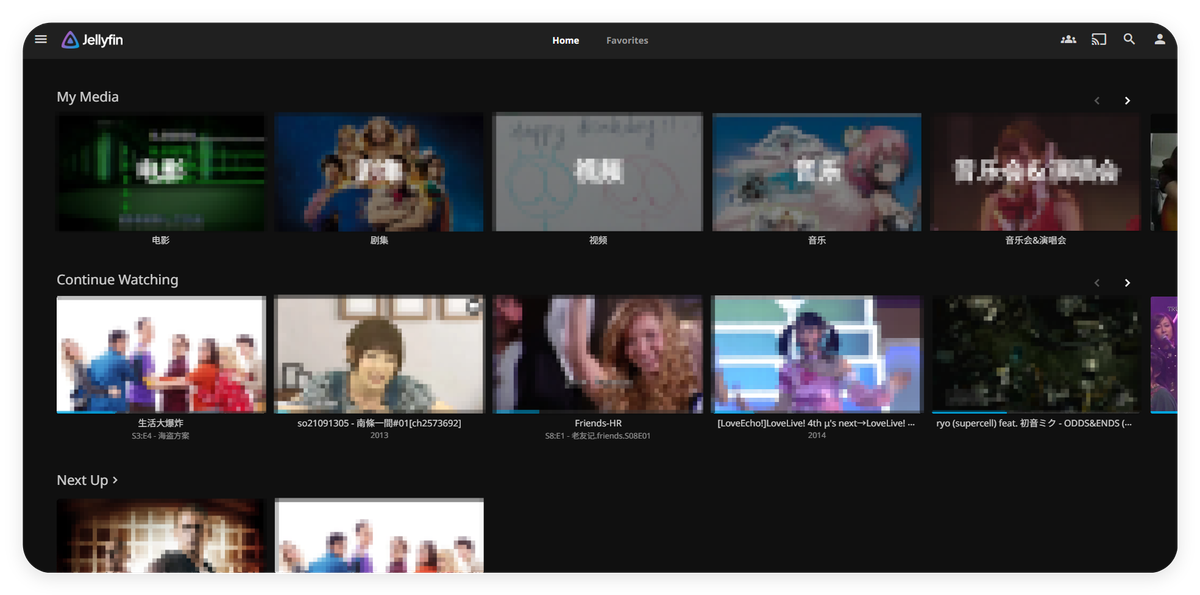Click the 音乐会&演唱会 label text

[x=1036, y=241]
